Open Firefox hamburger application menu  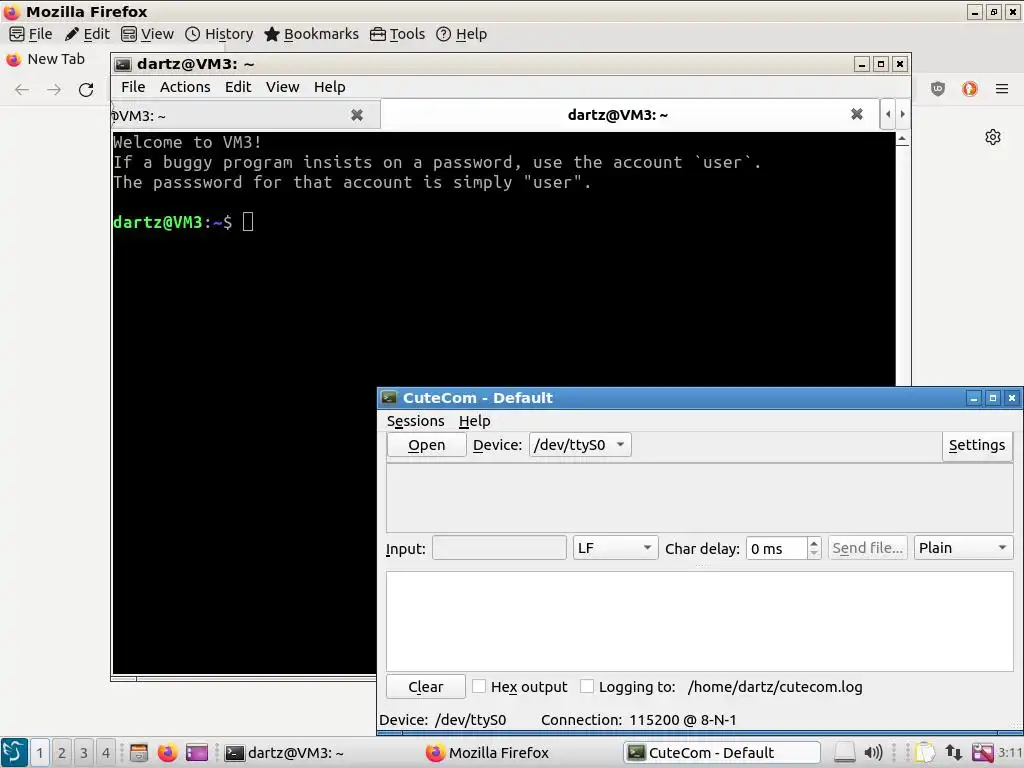(1002, 89)
